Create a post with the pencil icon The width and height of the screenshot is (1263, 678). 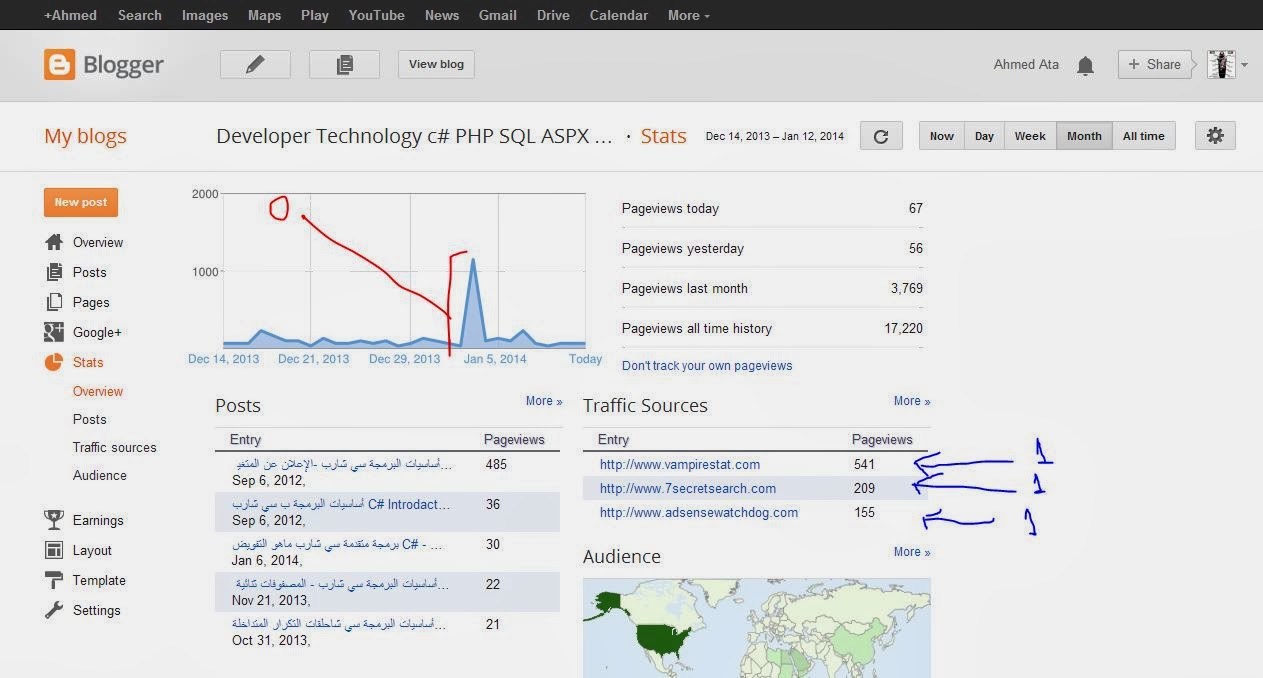(255, 64)
